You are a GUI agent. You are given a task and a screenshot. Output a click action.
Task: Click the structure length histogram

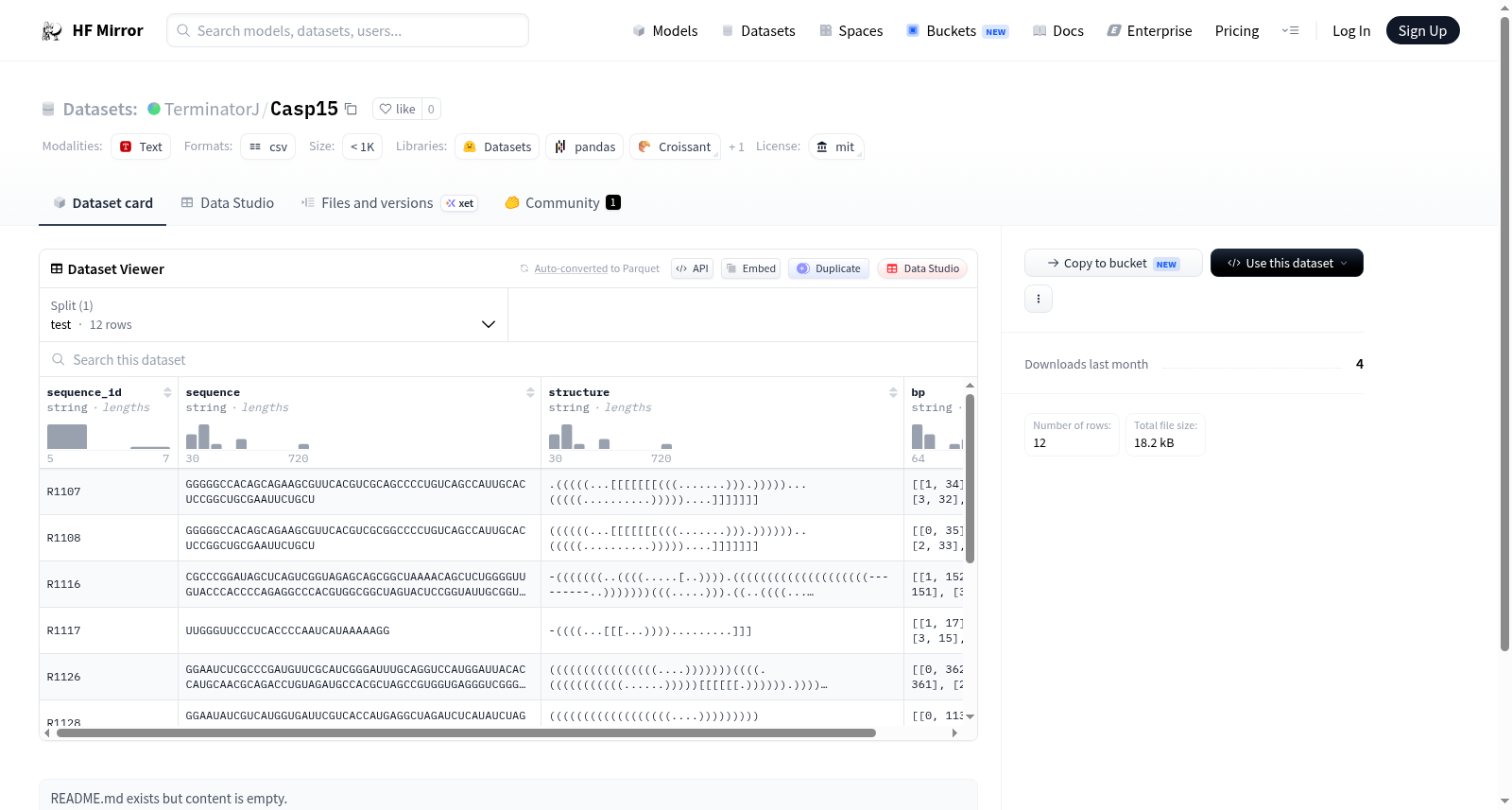pos(610,437)
